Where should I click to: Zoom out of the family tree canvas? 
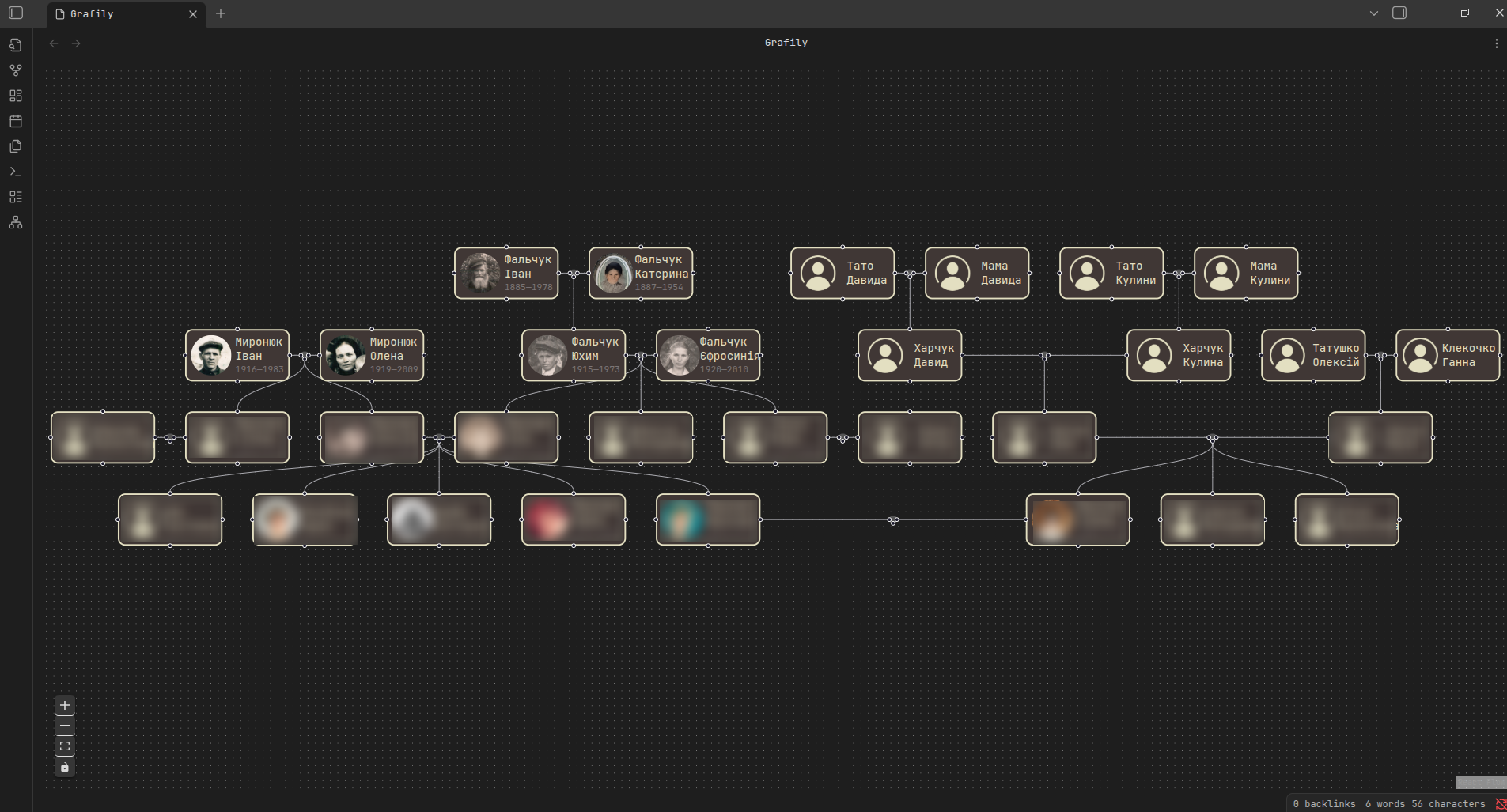[x=65, y=726]
